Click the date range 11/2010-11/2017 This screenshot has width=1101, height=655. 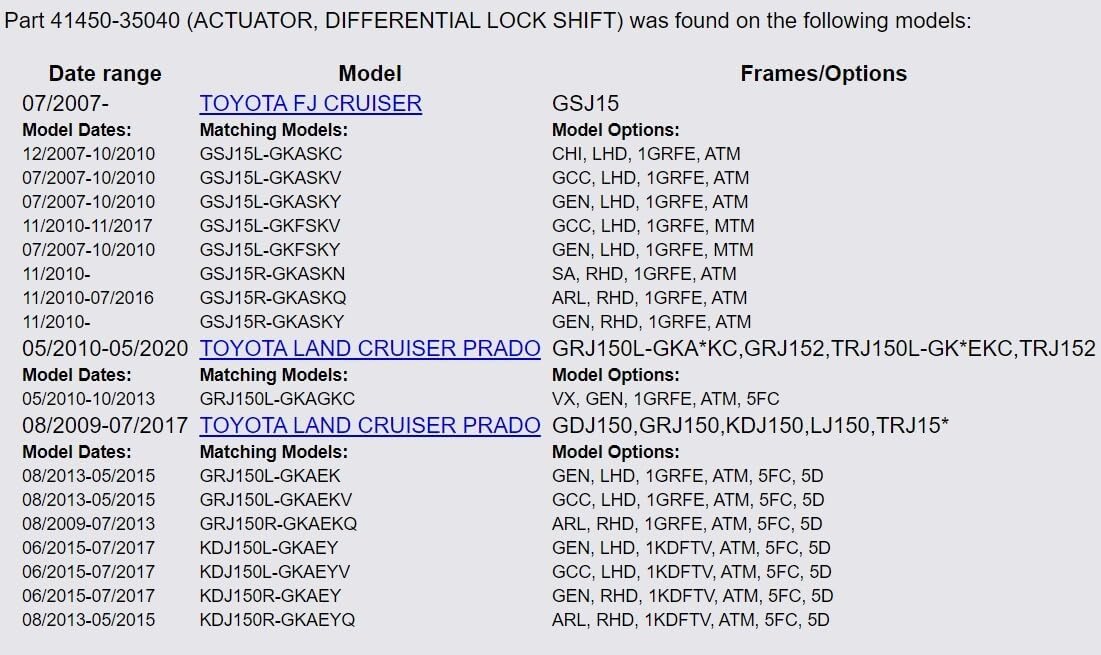[x=87, y=226]
